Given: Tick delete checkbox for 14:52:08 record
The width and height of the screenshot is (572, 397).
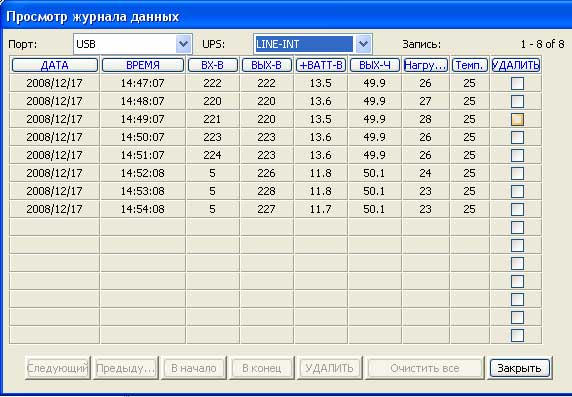Looking at the screenshot, I should tap(517, 173).
